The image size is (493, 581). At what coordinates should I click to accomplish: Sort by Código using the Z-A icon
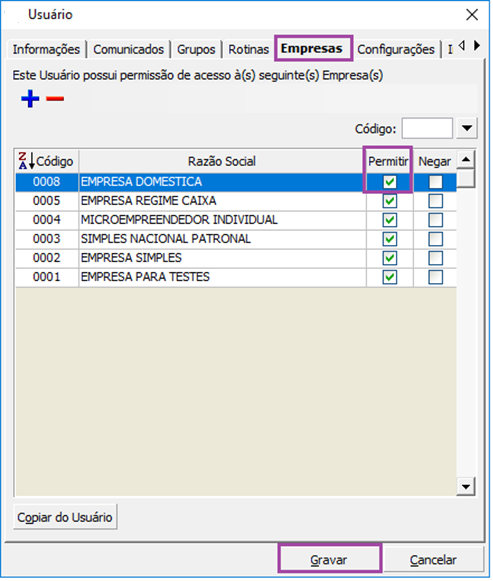pyautogui.click(x=27, y=161)
